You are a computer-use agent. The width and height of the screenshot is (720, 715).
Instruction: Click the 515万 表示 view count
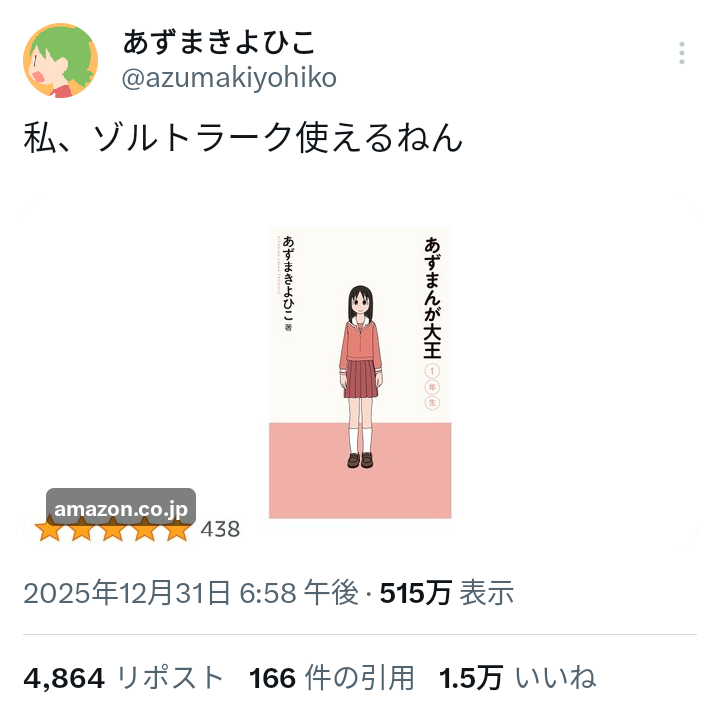(446, 593)
